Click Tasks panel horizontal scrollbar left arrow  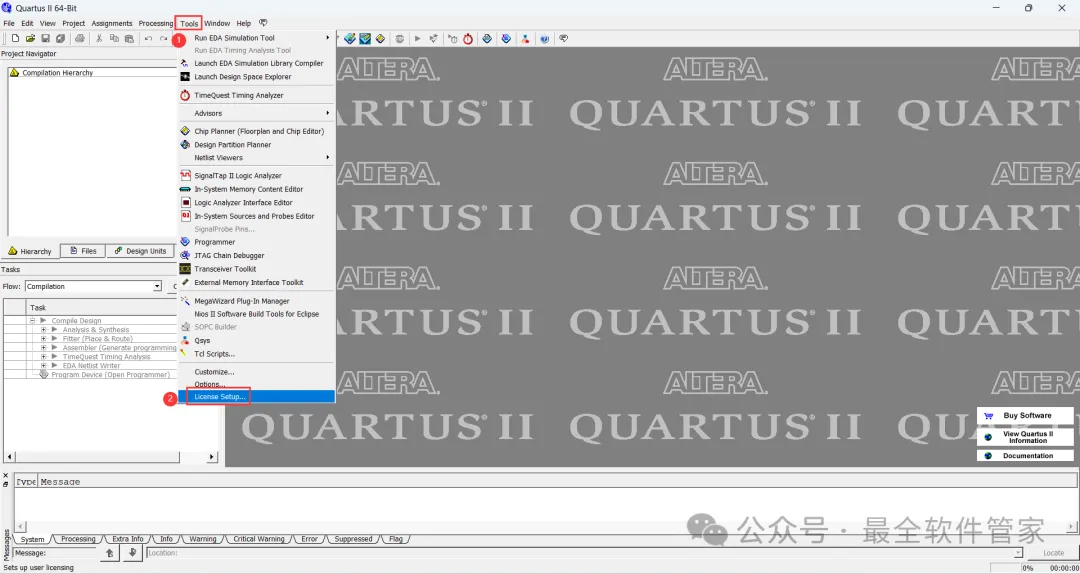pos(9,457)
